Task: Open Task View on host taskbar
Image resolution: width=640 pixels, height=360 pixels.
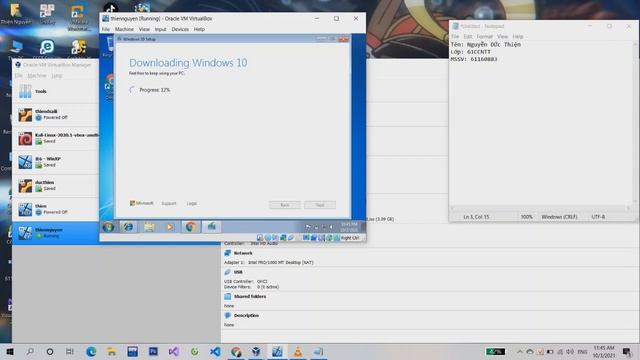Action: pos(70,351)
